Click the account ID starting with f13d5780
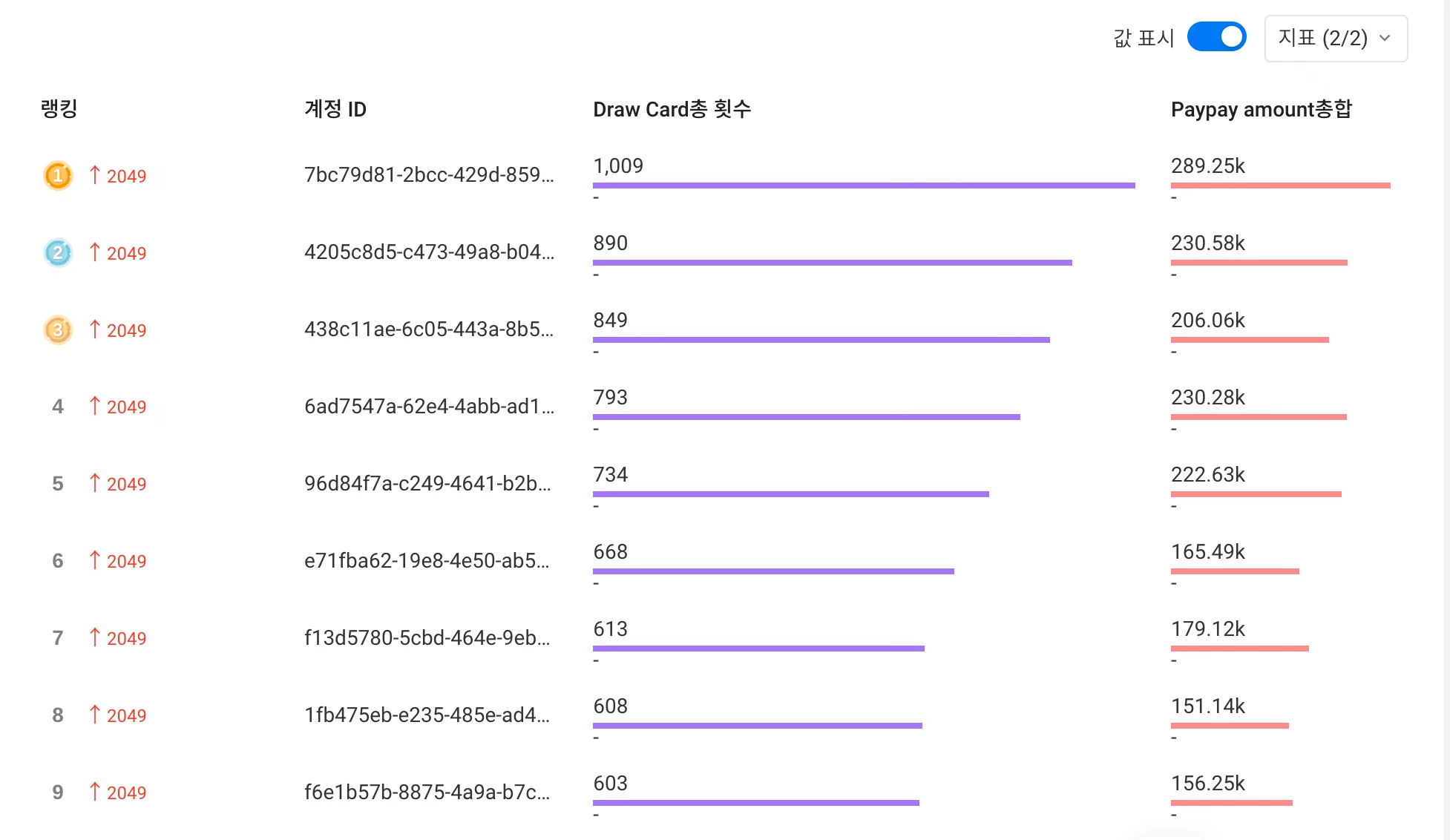1450x840 pixels. 427,637
